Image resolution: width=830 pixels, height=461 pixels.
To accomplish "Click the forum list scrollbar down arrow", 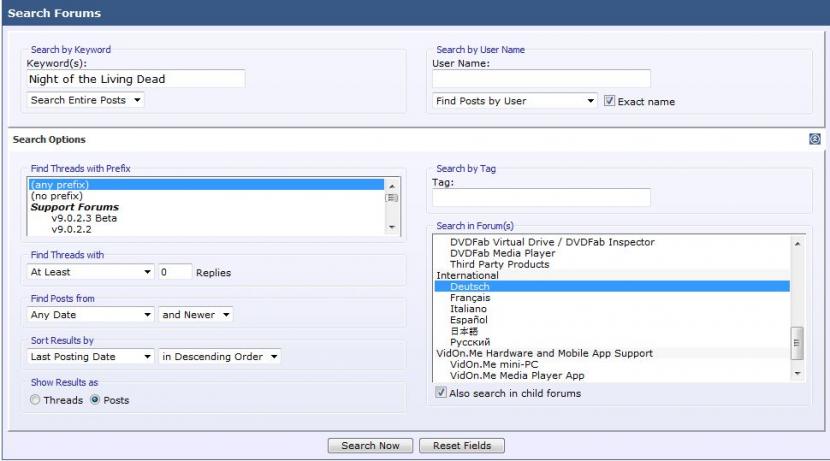I will [x=797, y=373].
